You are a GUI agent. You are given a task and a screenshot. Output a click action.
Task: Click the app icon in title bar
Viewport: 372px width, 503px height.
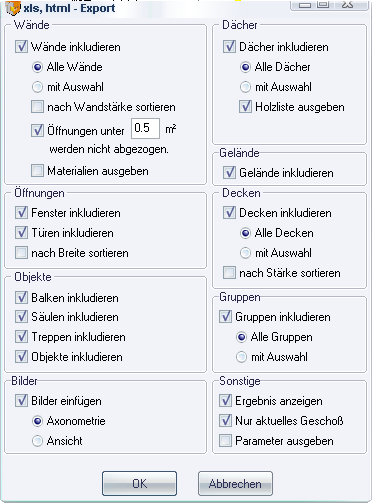click(13, 8)
